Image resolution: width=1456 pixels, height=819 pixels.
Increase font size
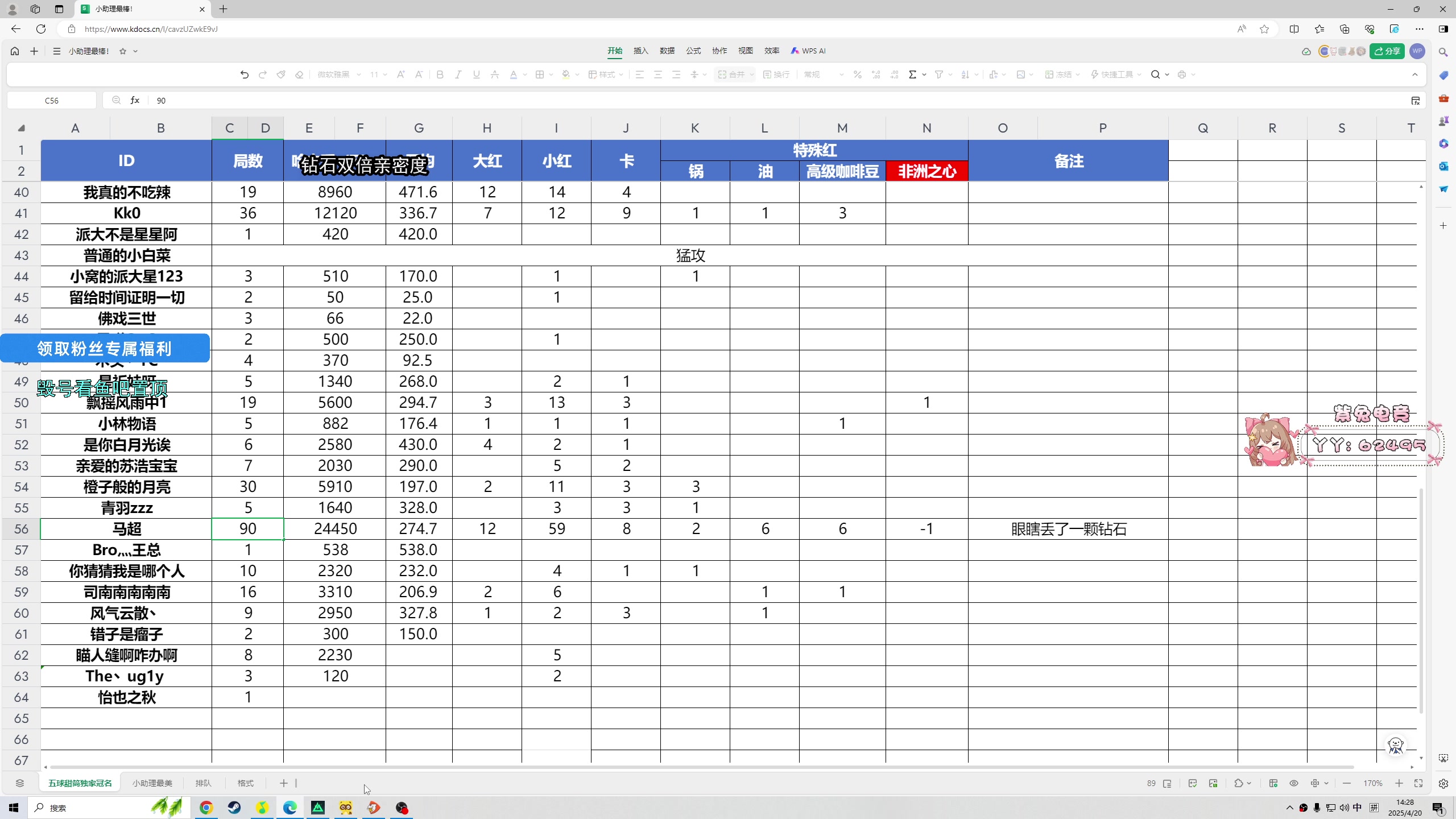(401, 75)
